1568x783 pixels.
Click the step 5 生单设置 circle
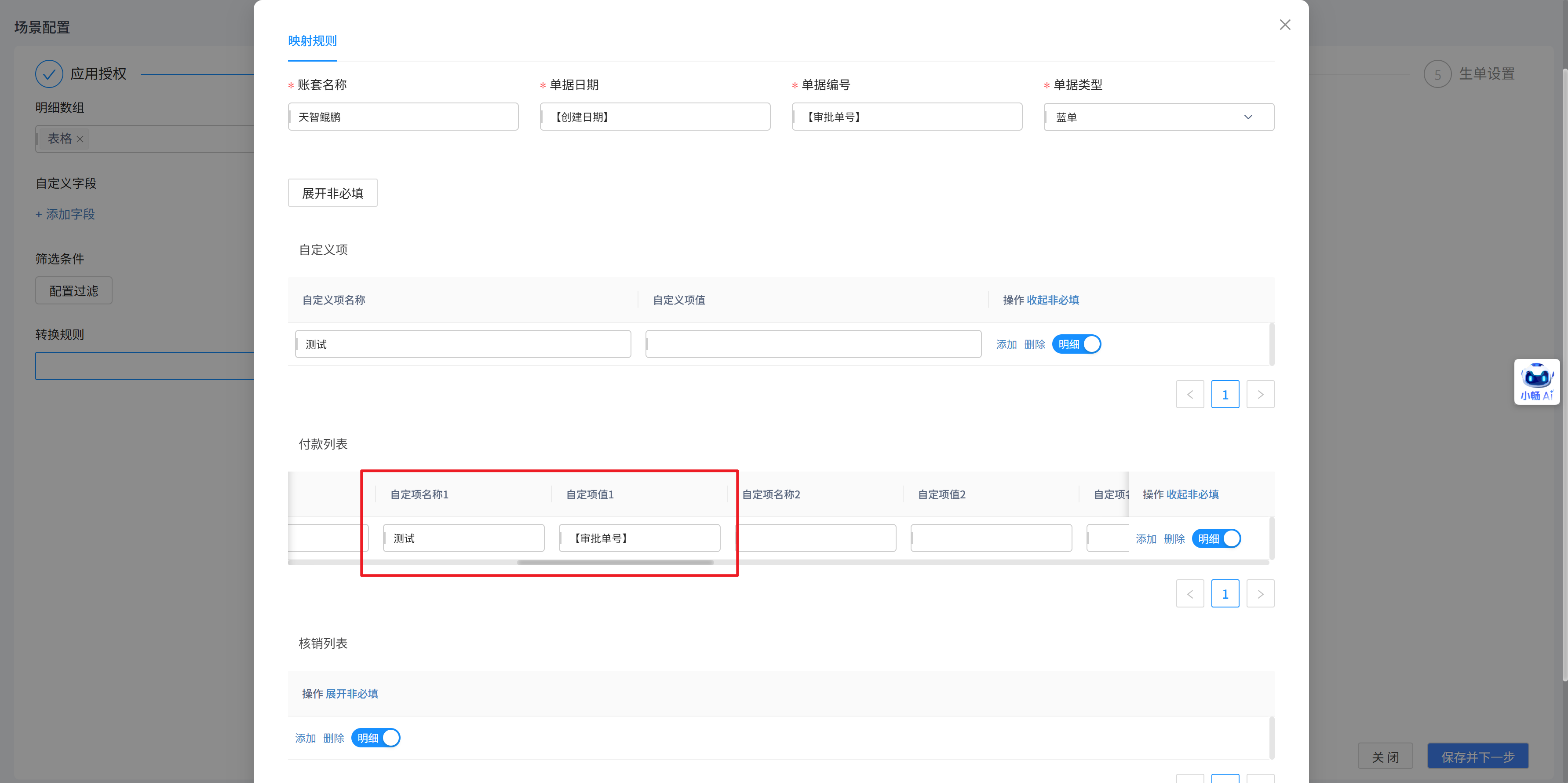pyautogui.click(x=1437, y=74)
